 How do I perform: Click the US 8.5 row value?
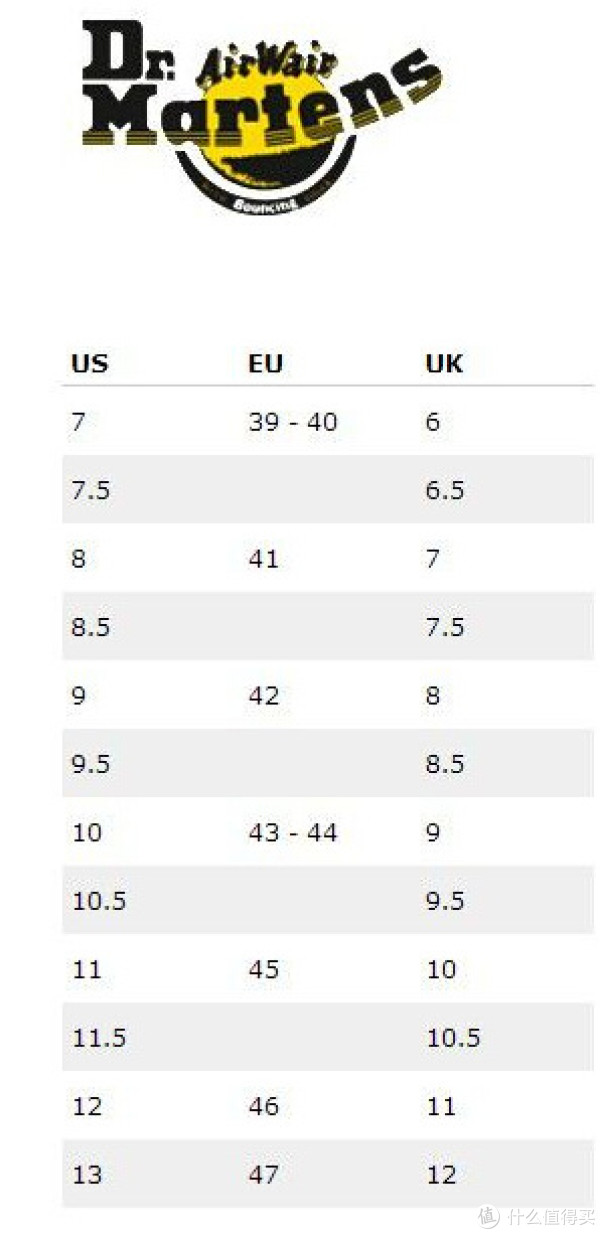(x=91, y=627)
